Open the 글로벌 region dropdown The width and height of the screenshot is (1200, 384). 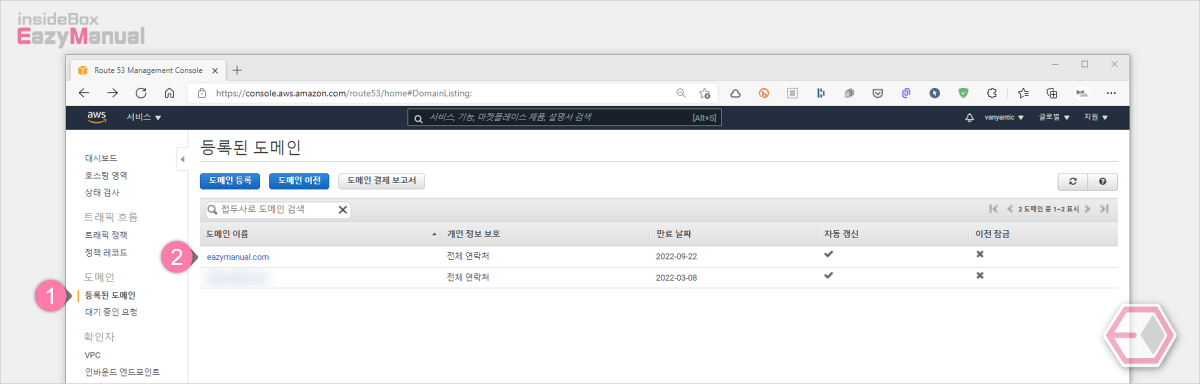point(1055,117)
